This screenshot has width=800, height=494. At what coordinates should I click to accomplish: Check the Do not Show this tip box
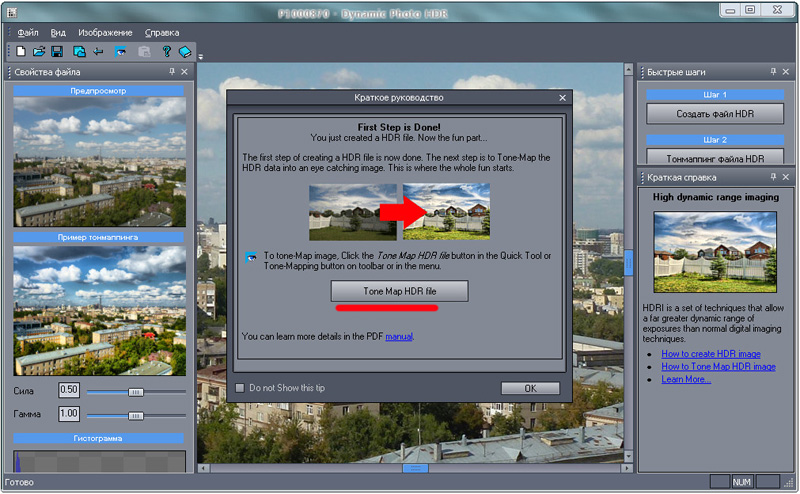click(x=239, y=388)
